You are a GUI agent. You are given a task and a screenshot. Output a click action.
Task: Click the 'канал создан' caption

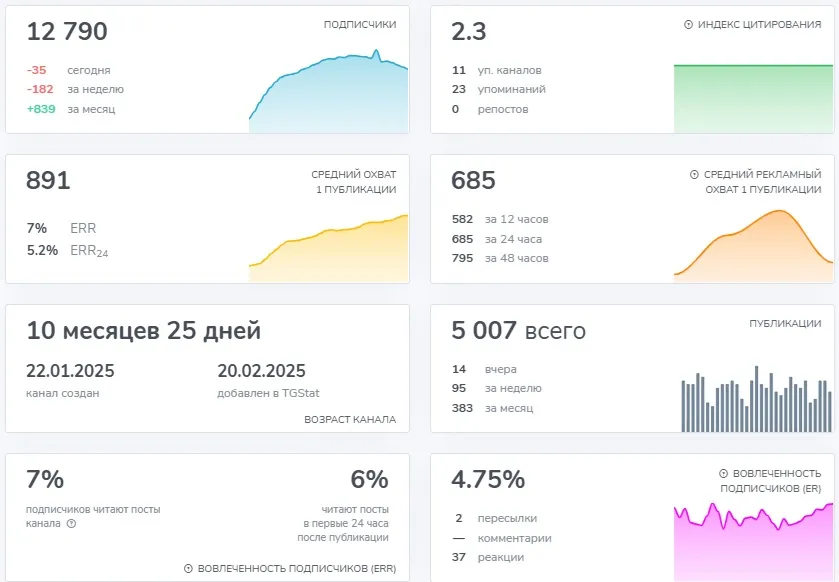click(63, 393)
